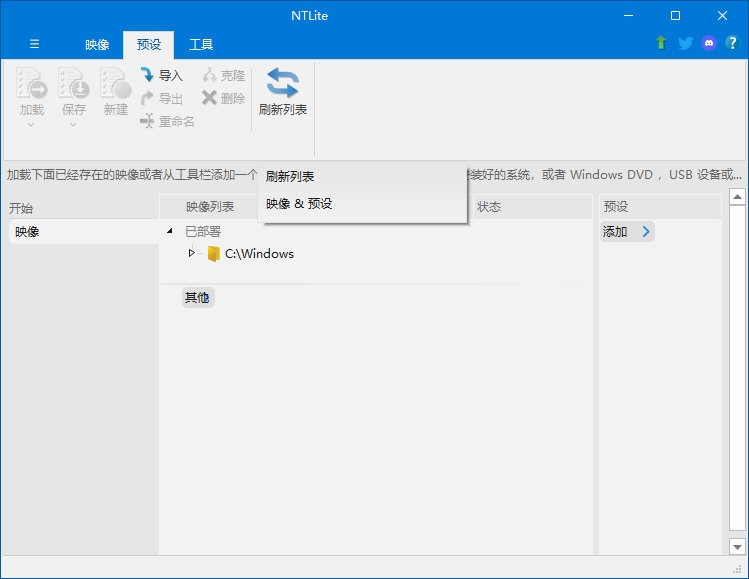
Task: Click the 导入 (Import) button
Action: (x=162, y=75)
